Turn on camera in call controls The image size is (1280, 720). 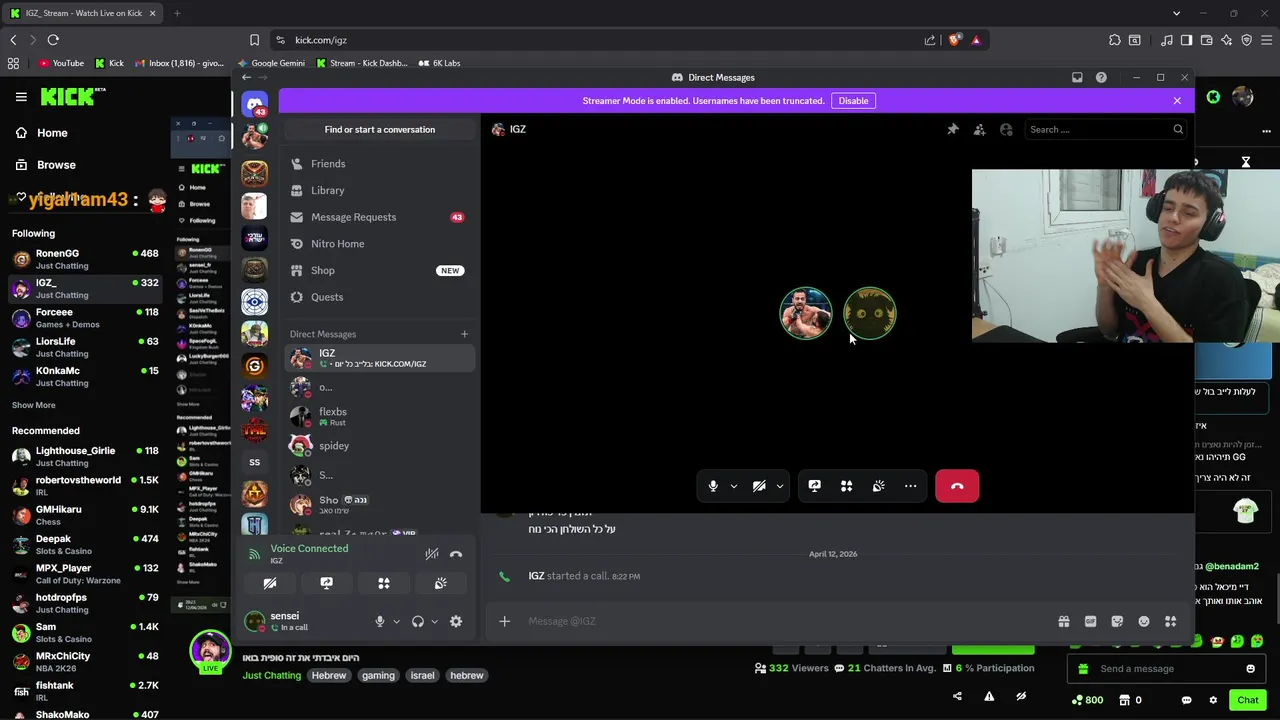759,486
